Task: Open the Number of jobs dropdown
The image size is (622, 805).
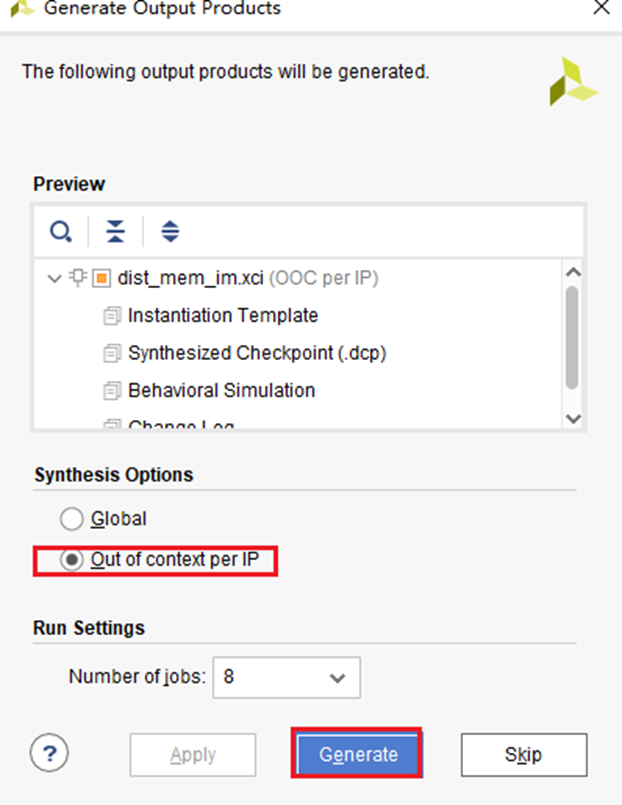Action: (x=336, y=677)
